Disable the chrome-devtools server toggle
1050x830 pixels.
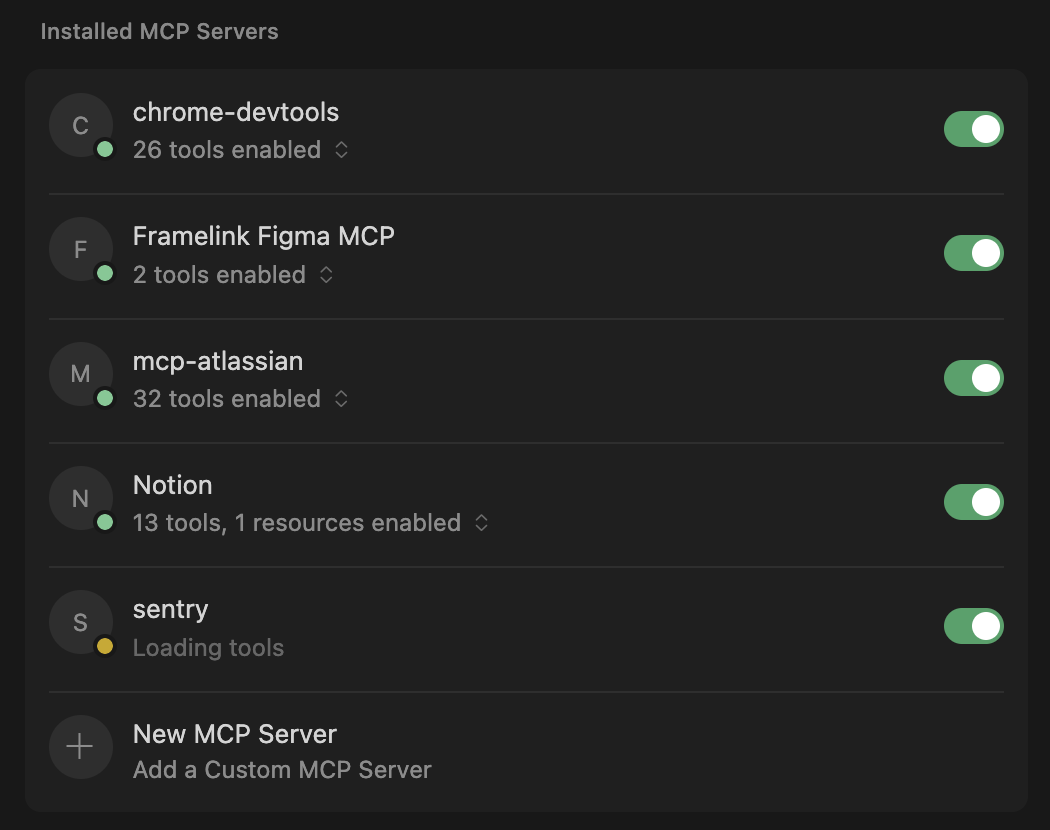(974, 129)
